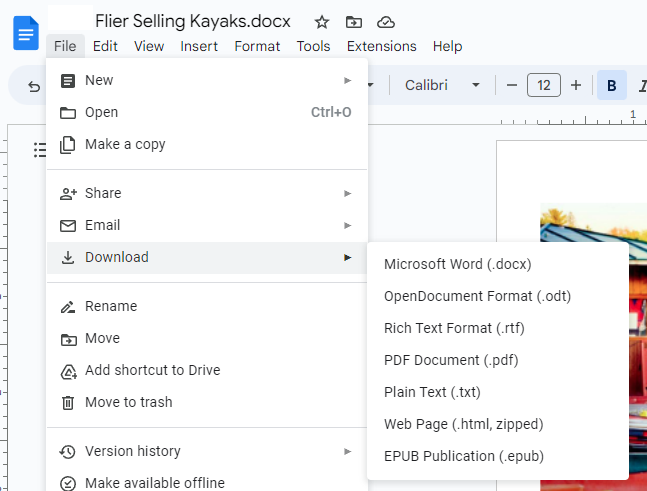Image resolution: width=647 pixels, height=491 pixels.
Task: Open the Google Docs home icon
Action: (x=26, y=33)
